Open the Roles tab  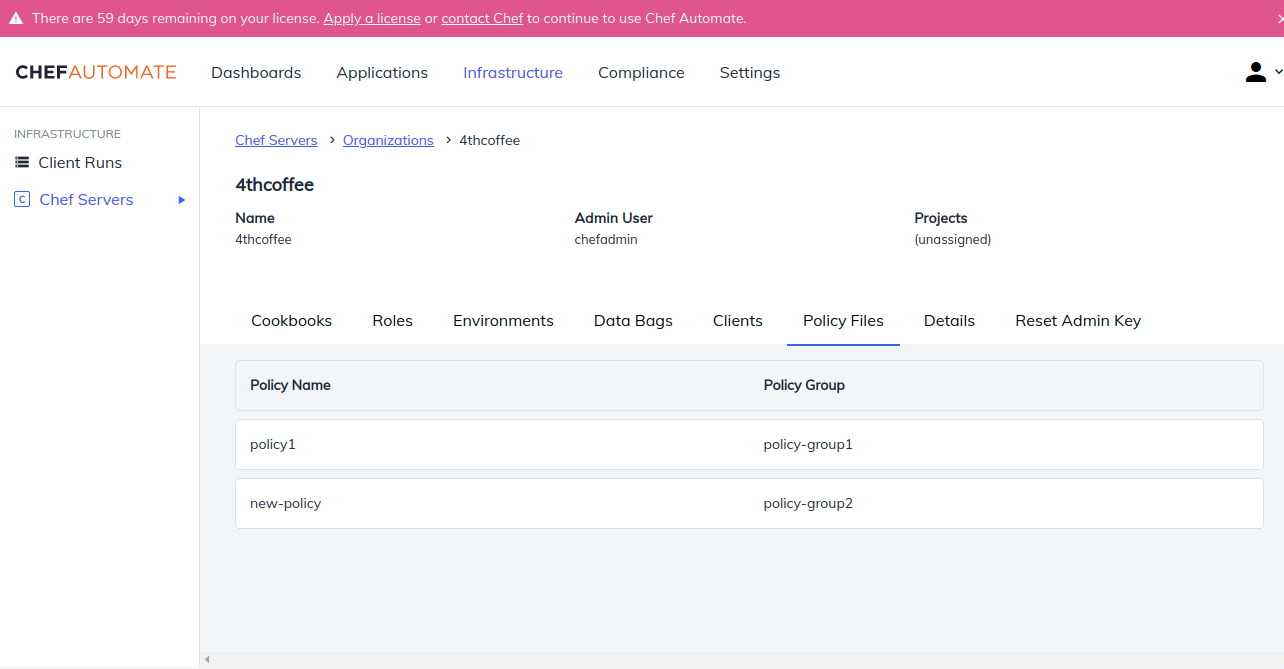392,320
